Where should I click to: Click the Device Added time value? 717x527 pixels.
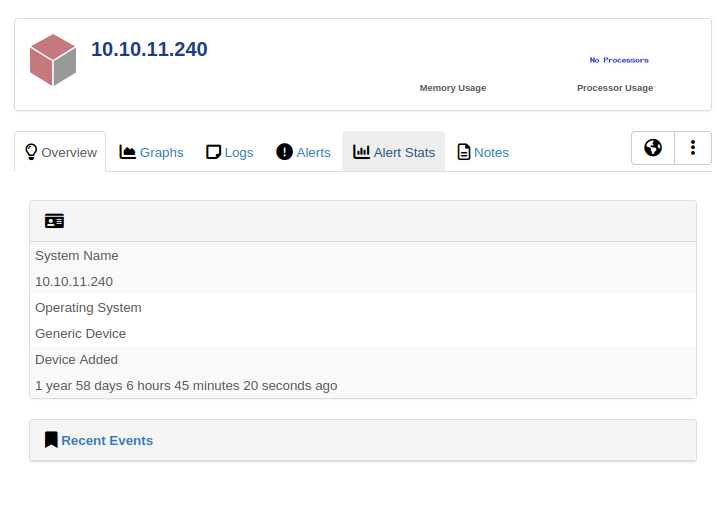click(x=186, y=385)
